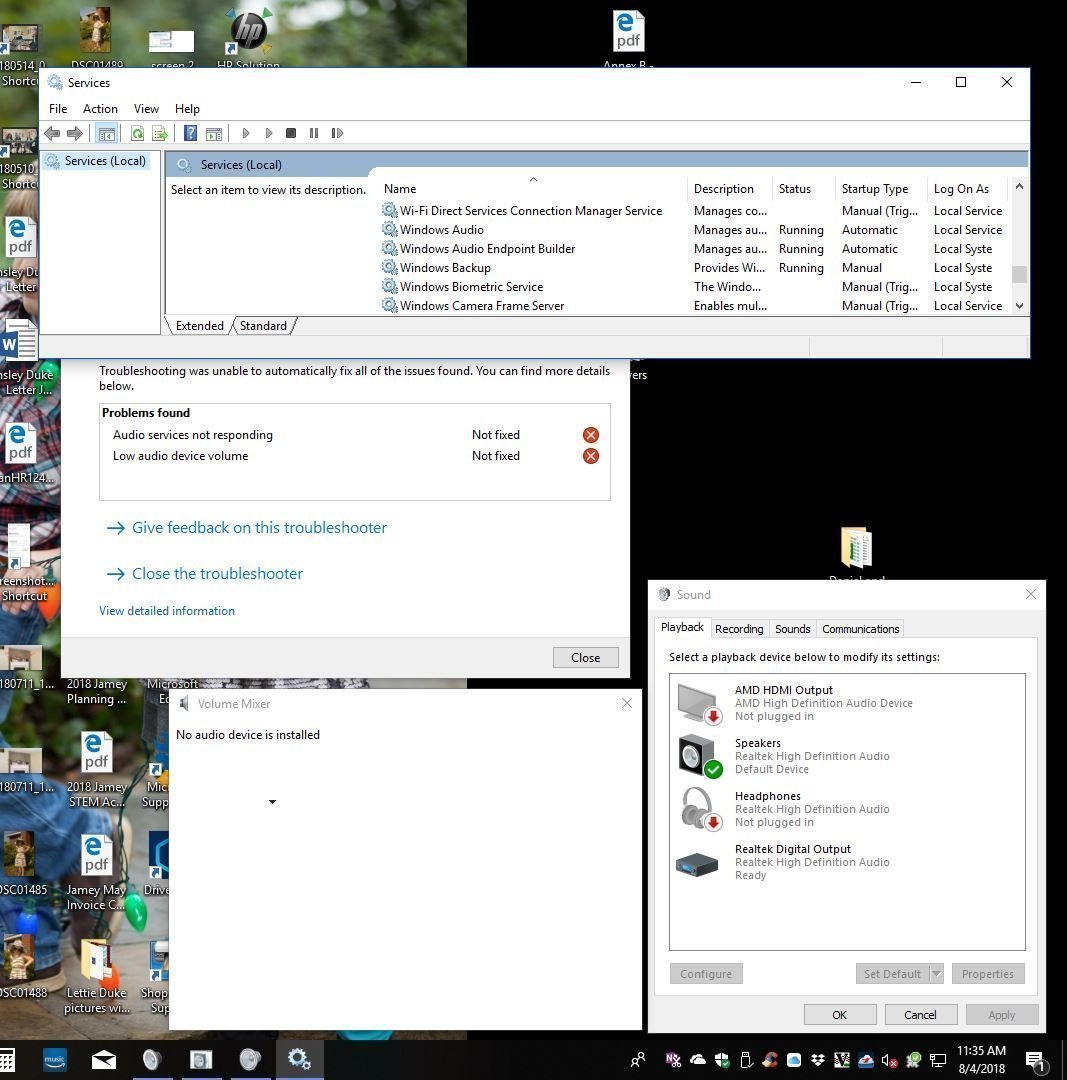
Task: Switch to the Sounds tab
Action: [x=792, y=629]
